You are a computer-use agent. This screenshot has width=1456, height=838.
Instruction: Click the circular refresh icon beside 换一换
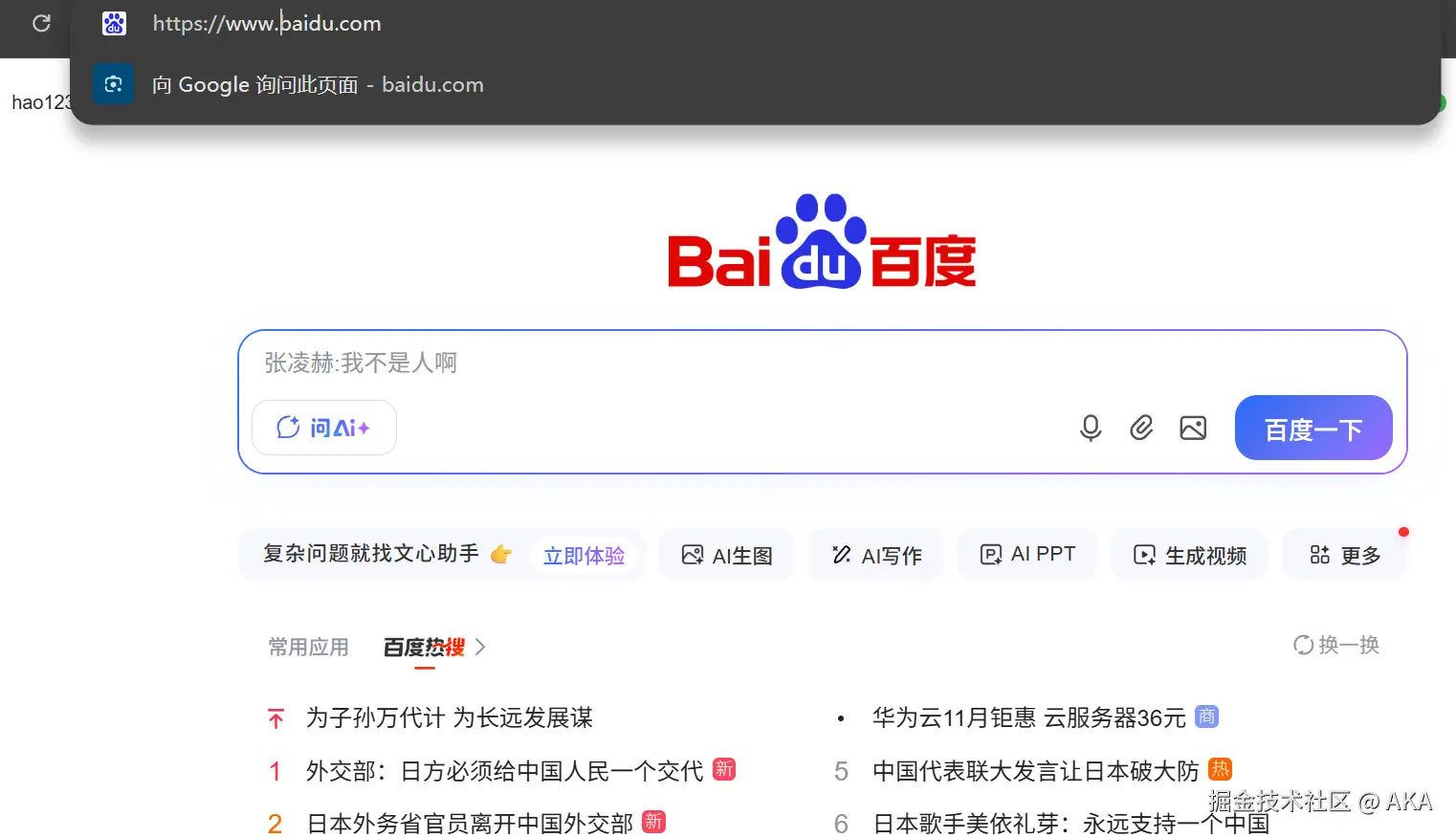pos(1303,645)
